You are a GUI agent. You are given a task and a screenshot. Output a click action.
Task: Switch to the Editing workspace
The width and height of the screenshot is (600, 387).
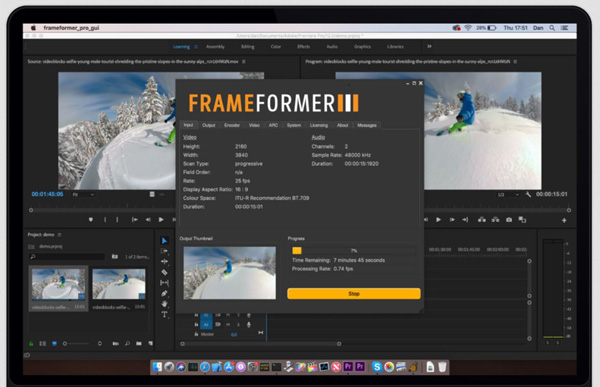click(248, 47)
